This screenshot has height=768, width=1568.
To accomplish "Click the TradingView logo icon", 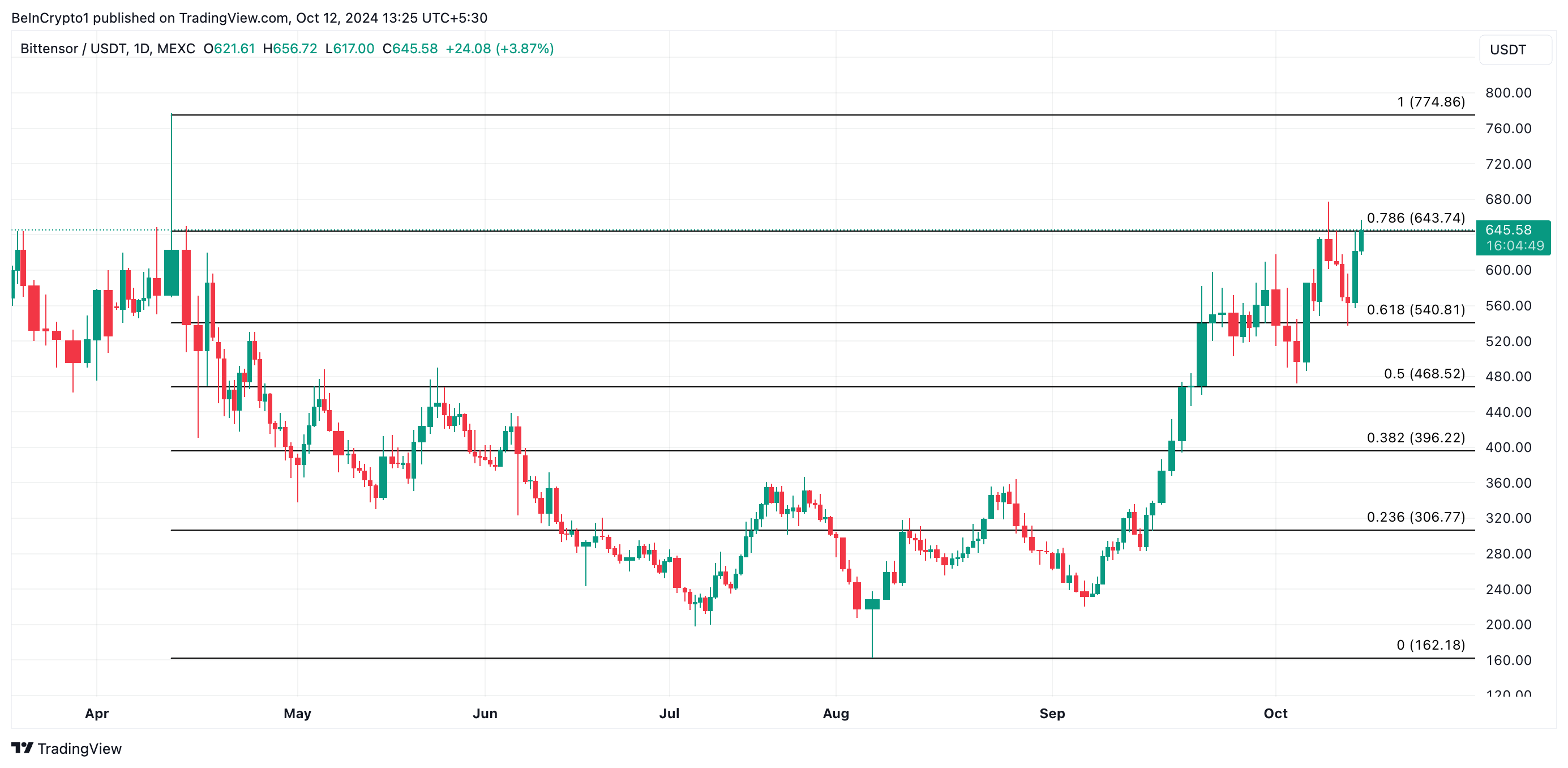I will pyautogui.click(x=23, y=747).
